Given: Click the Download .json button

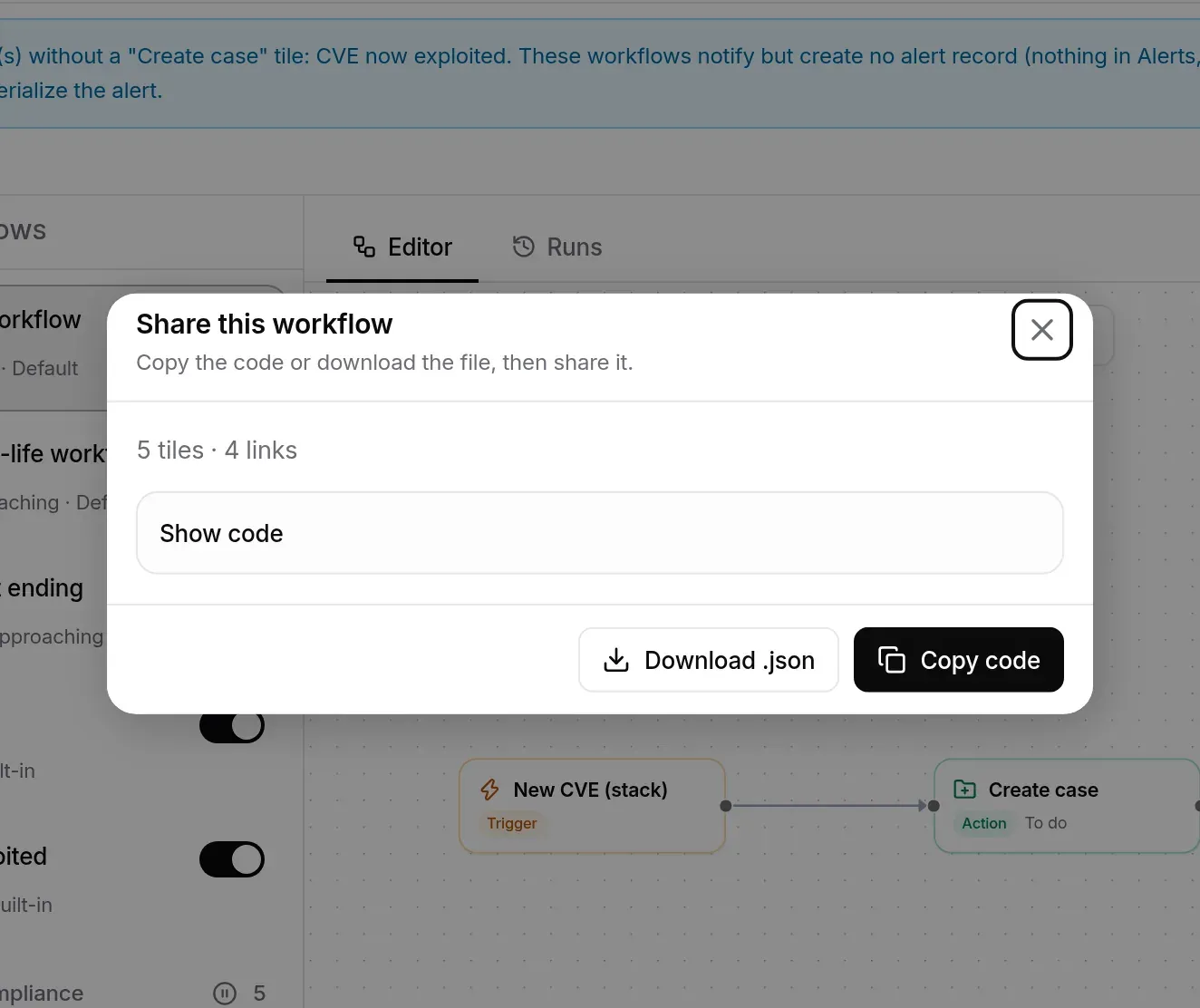Looking at the screenshot, I should click(x=709, y=660).
